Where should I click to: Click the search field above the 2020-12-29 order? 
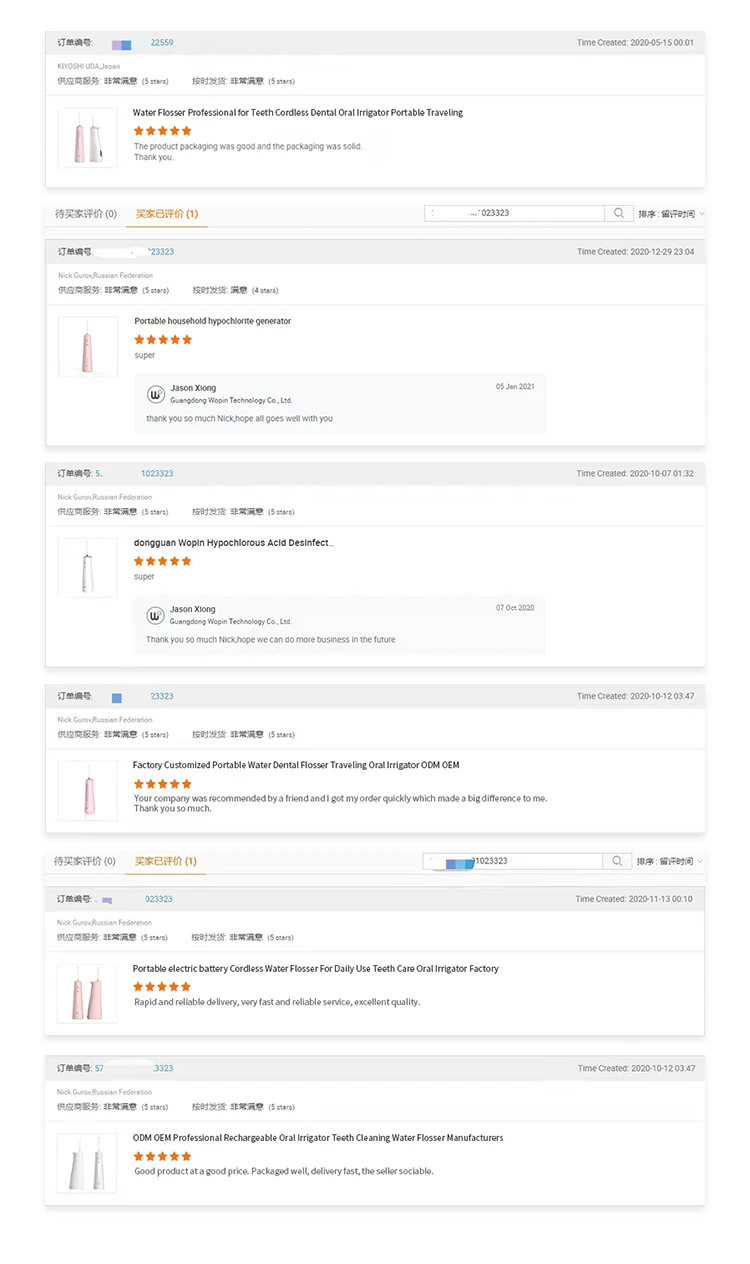coord(515,213)
